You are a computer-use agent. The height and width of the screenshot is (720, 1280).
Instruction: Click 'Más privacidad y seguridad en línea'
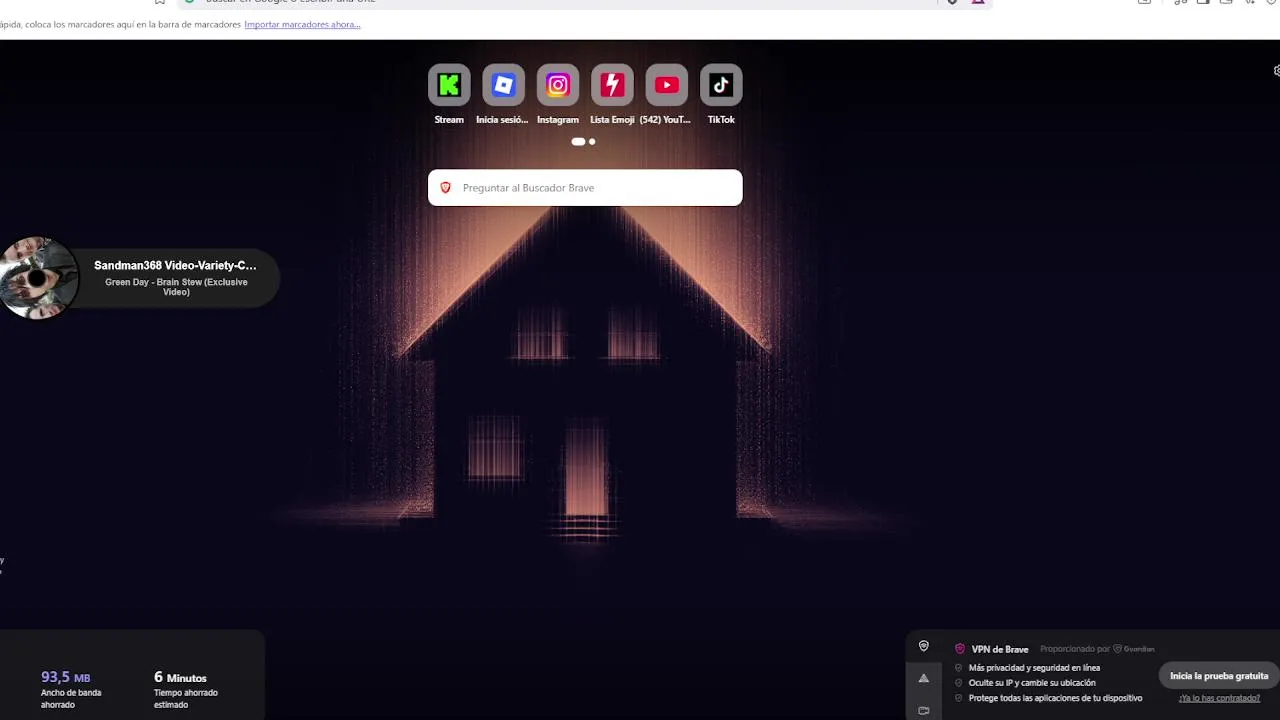1034,668
